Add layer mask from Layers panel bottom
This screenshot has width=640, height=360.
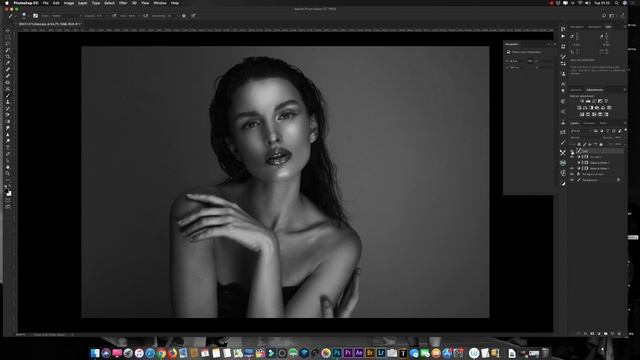[x=592, y=333]
